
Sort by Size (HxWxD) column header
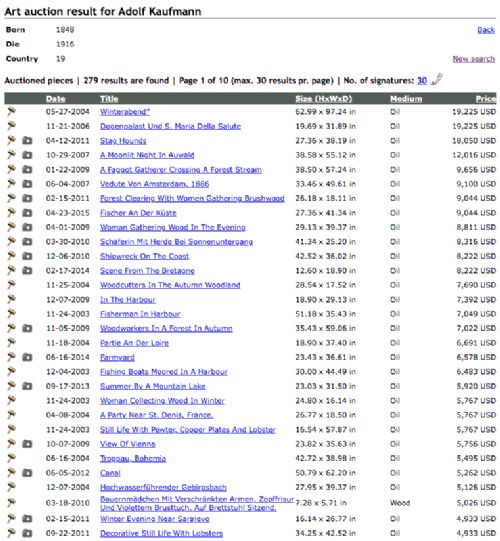click(323, 99)
